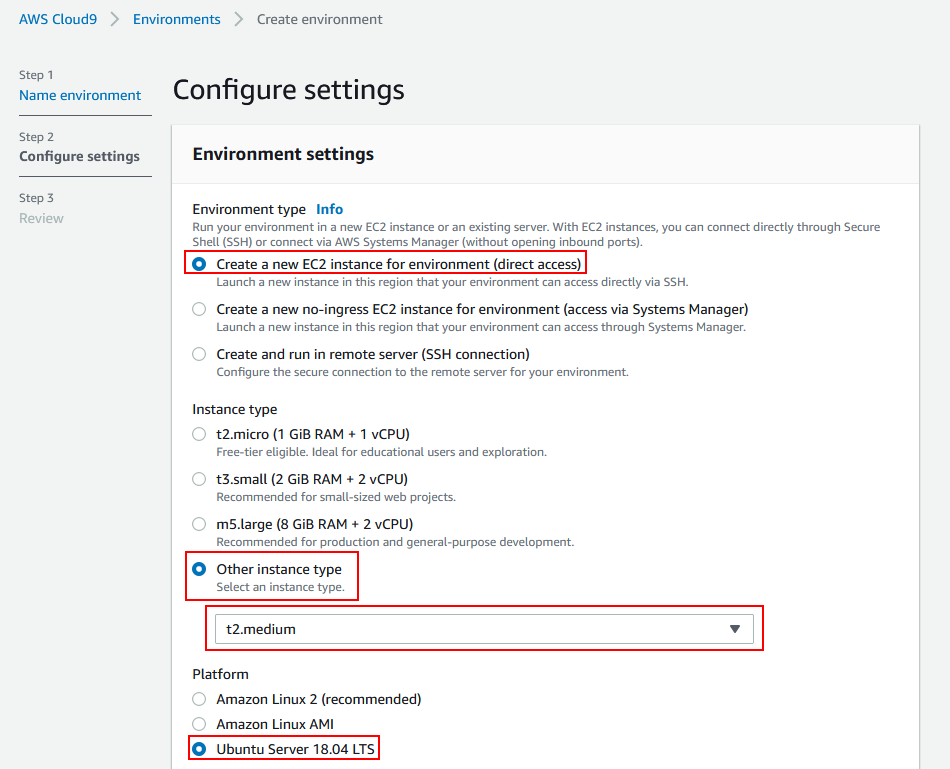Select Ubuntu Server 18.04 LTS platform
Viewport: 950px width, 769px height.
click(200, 749)
